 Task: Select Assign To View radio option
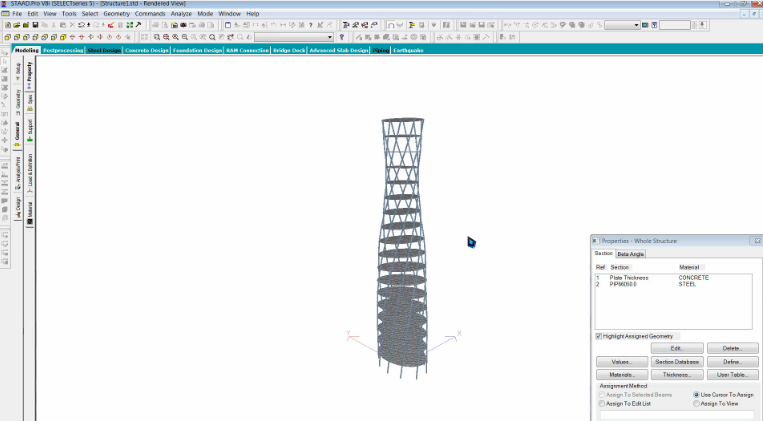coord(696,403)
